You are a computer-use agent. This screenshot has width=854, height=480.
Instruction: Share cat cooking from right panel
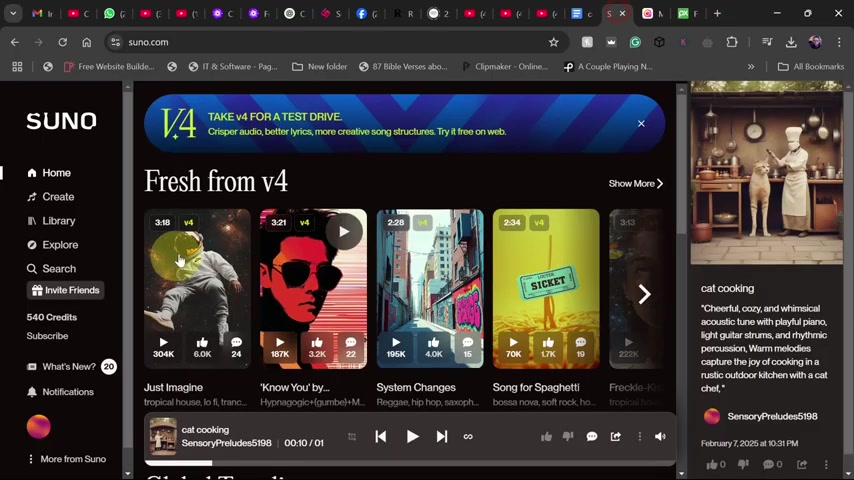tap(802, 464)
